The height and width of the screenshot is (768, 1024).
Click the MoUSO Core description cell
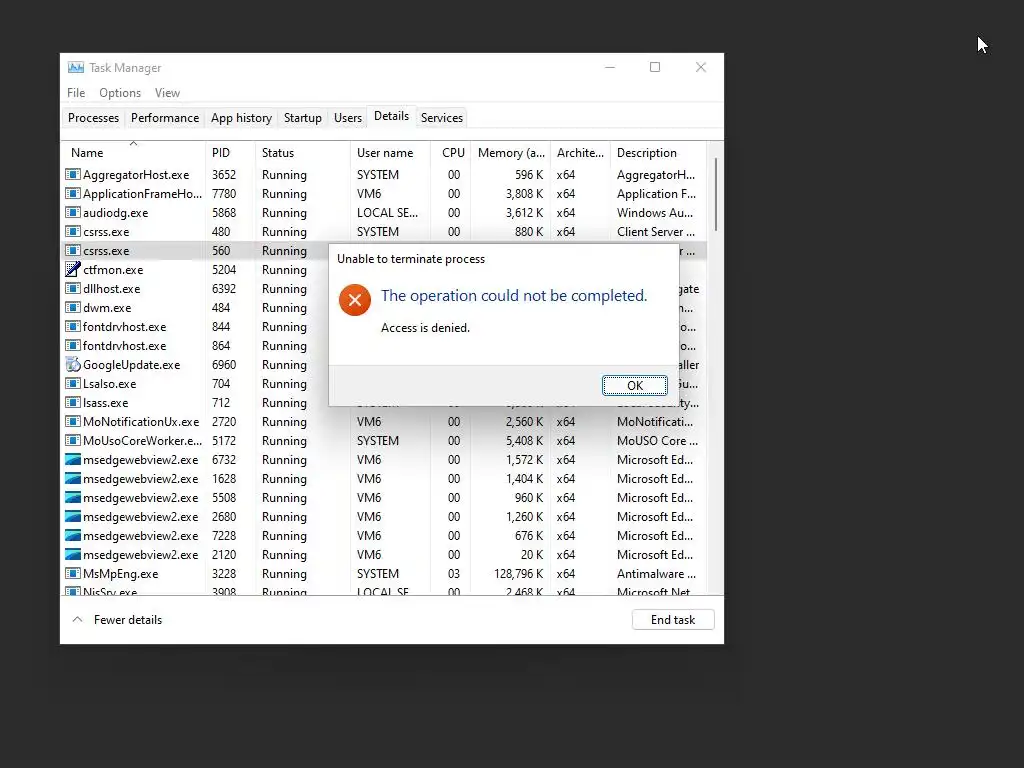pyautogui.click(x=657, y=440)
